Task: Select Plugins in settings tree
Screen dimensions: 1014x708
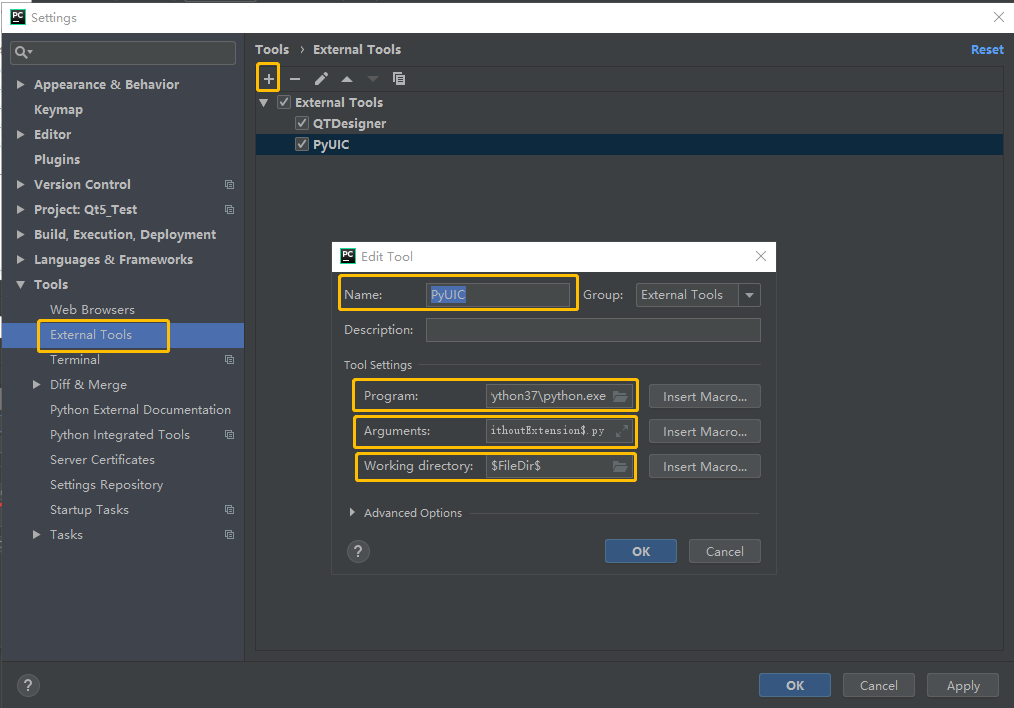Action: [x=57, y=159]
